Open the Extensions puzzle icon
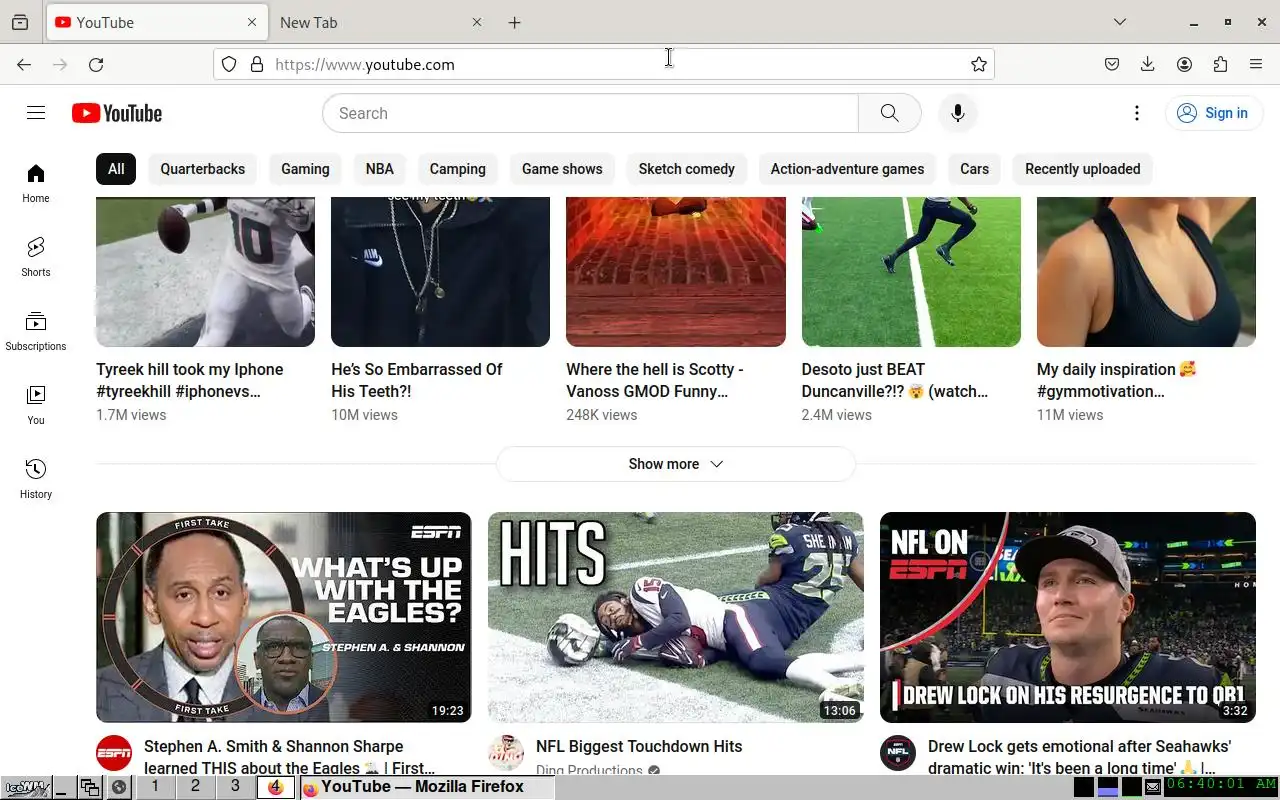Screen dimensions: 1280x800 [x=1220, y=64]
